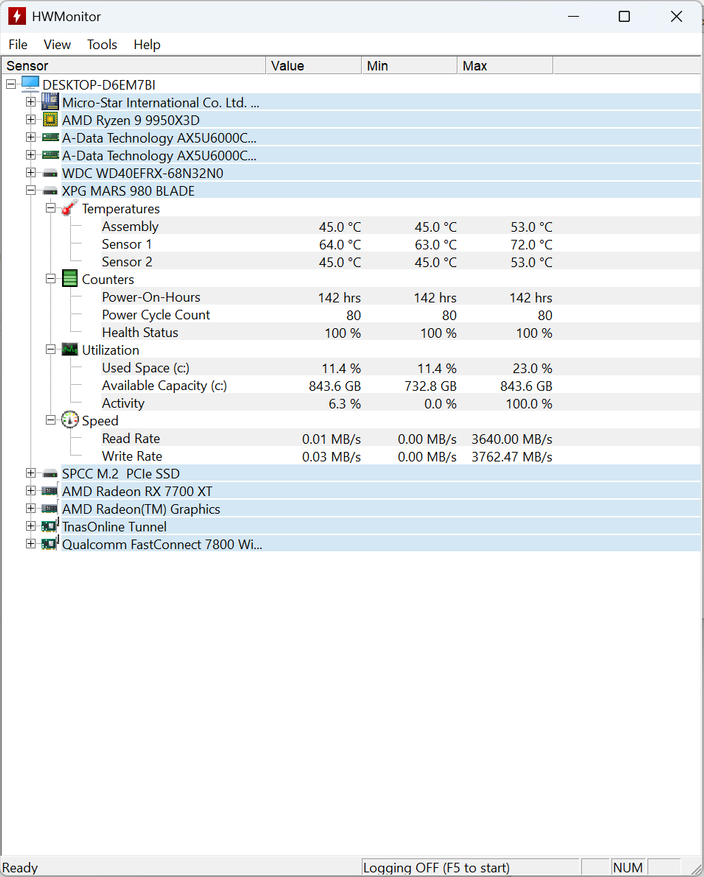Select the Write Rate row

400,456
